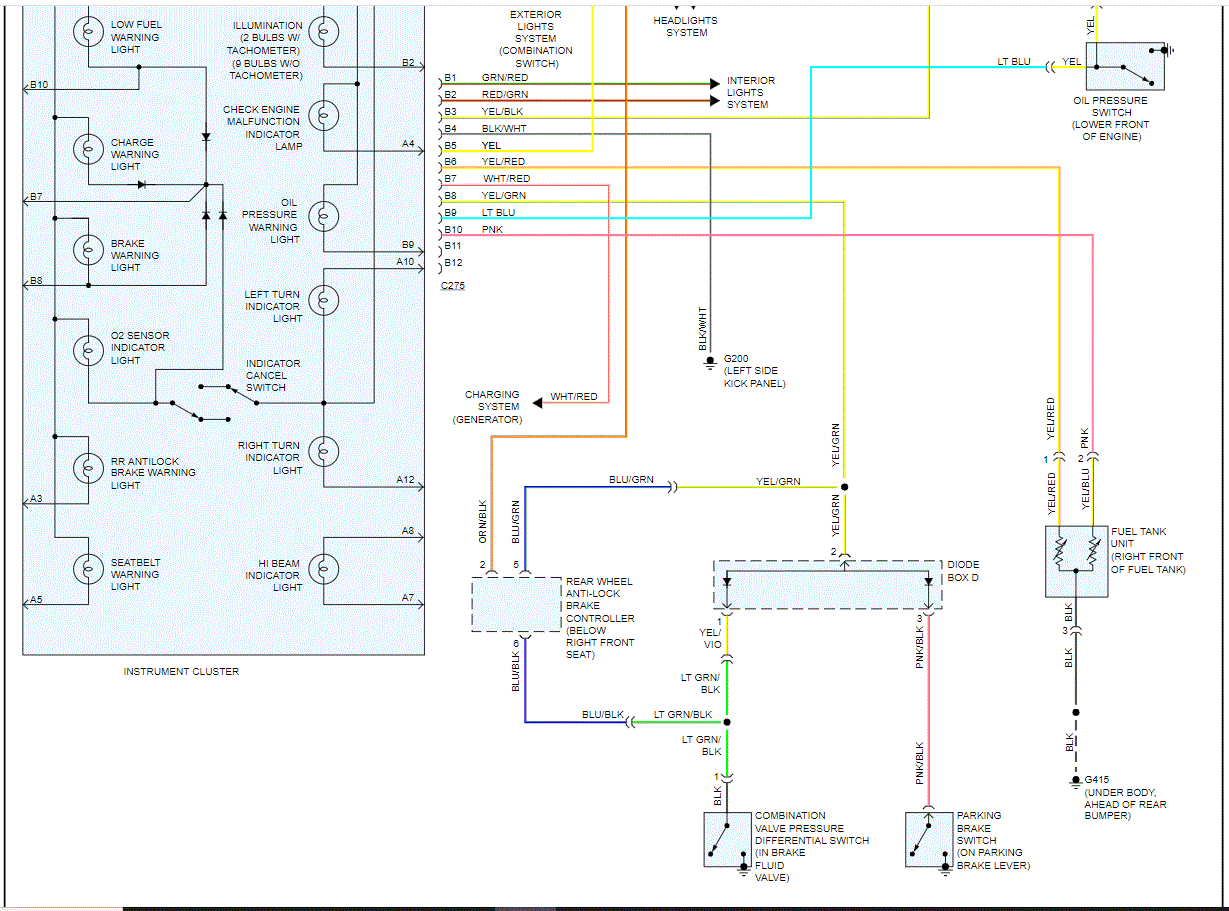Click the Brake Warning Light bulb symbol
Screen dimensions: 1229x911
tap(88, 250)
